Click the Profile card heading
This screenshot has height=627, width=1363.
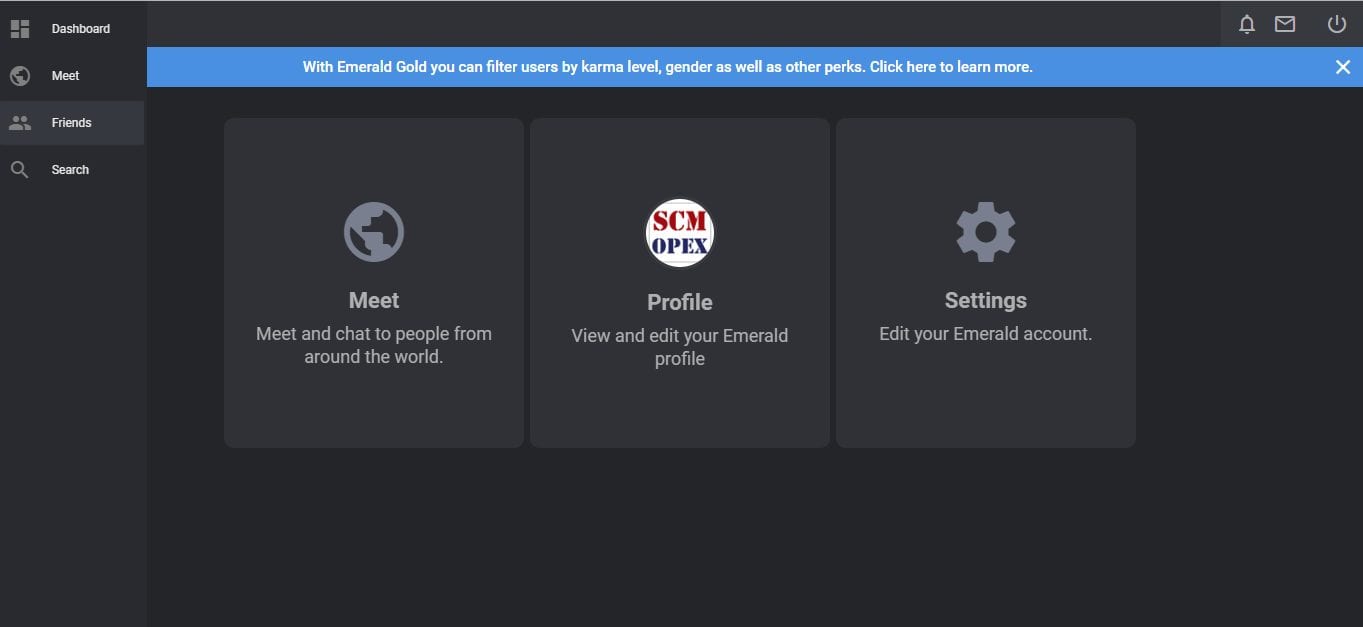(x=680, y=302)
